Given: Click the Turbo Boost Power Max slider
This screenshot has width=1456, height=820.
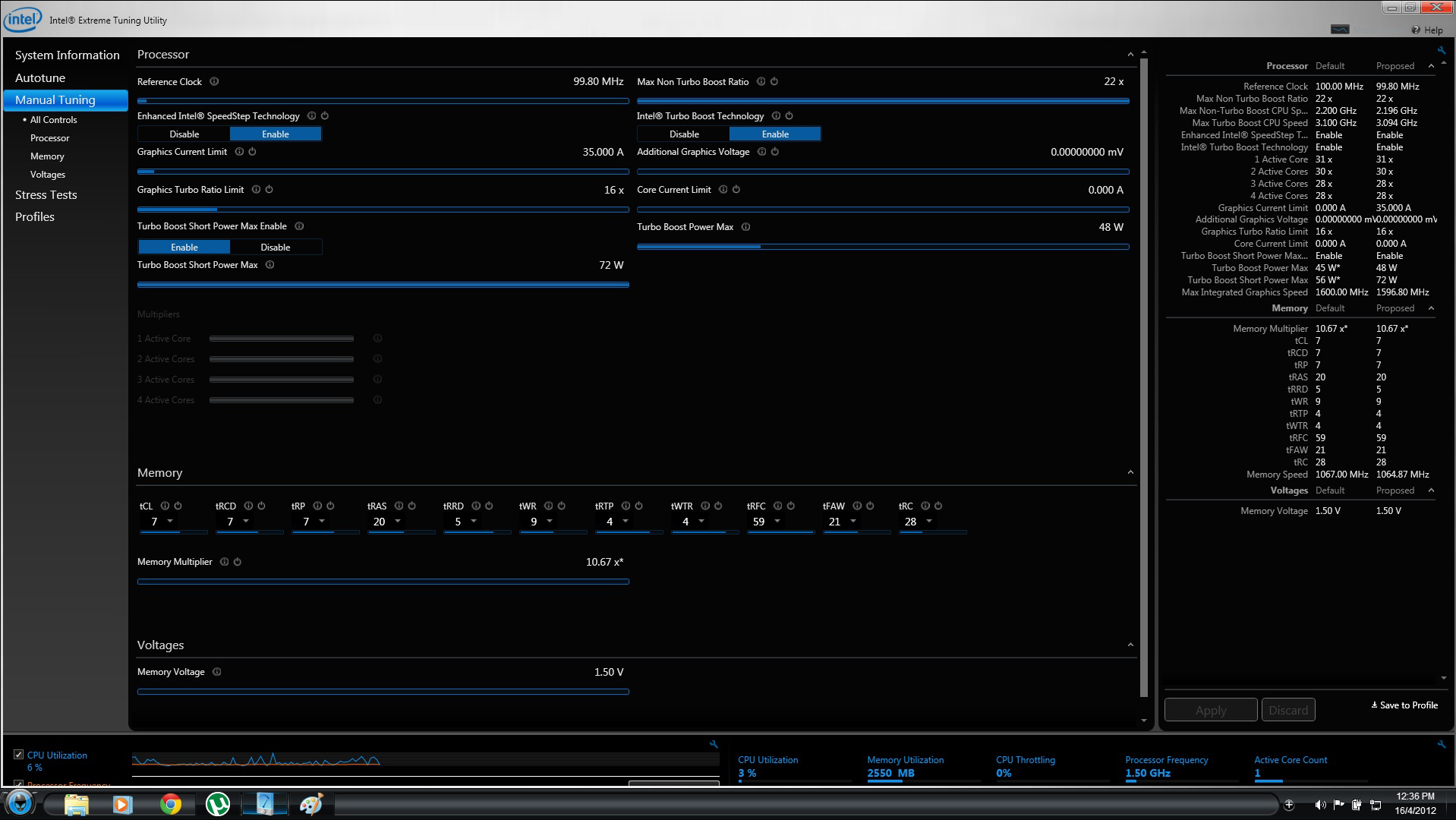Looking at the screenshot, I should pos(883,246).
